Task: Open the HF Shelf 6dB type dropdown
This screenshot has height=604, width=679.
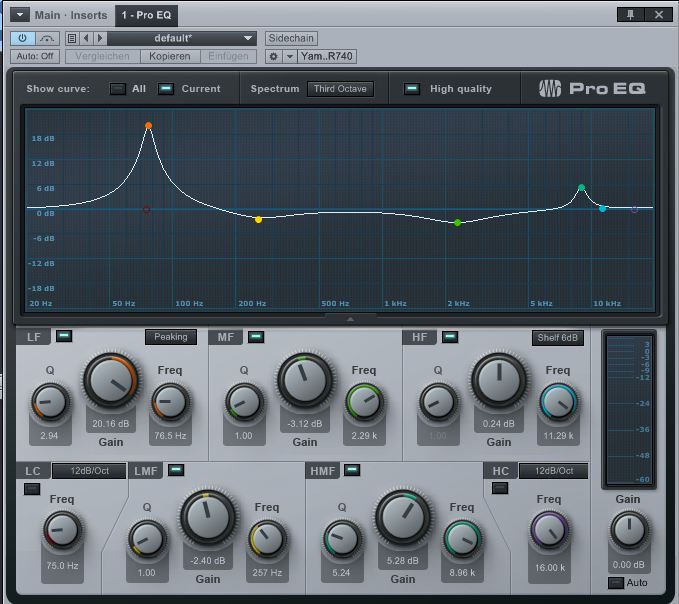Action: 558,338
